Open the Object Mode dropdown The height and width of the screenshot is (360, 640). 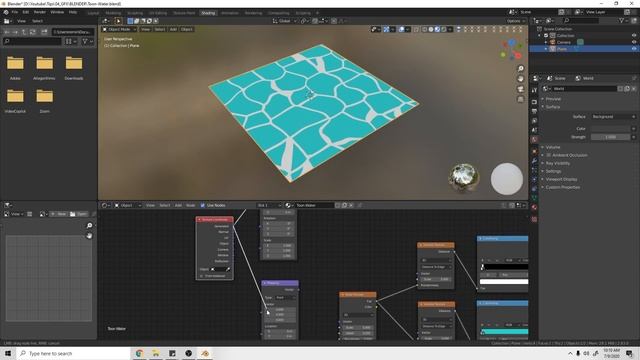pos(119,29)
